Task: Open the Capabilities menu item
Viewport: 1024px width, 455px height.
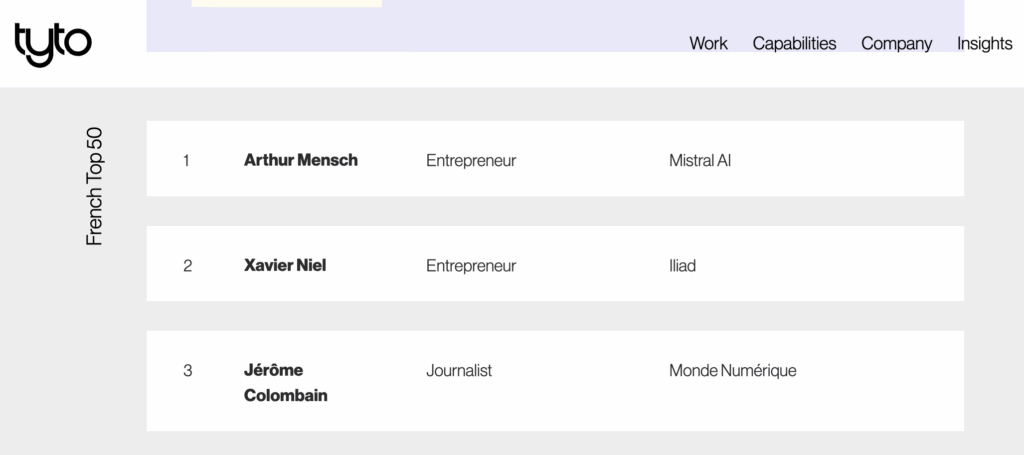Action: click(794, 43)
